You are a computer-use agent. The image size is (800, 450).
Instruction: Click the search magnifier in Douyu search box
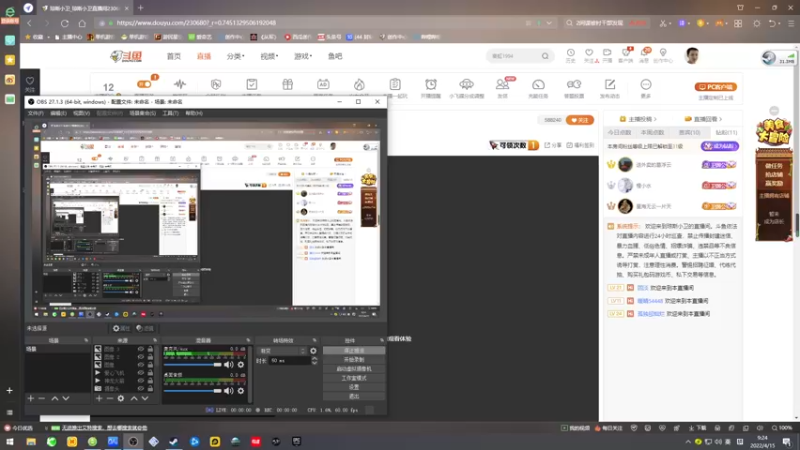545,56
